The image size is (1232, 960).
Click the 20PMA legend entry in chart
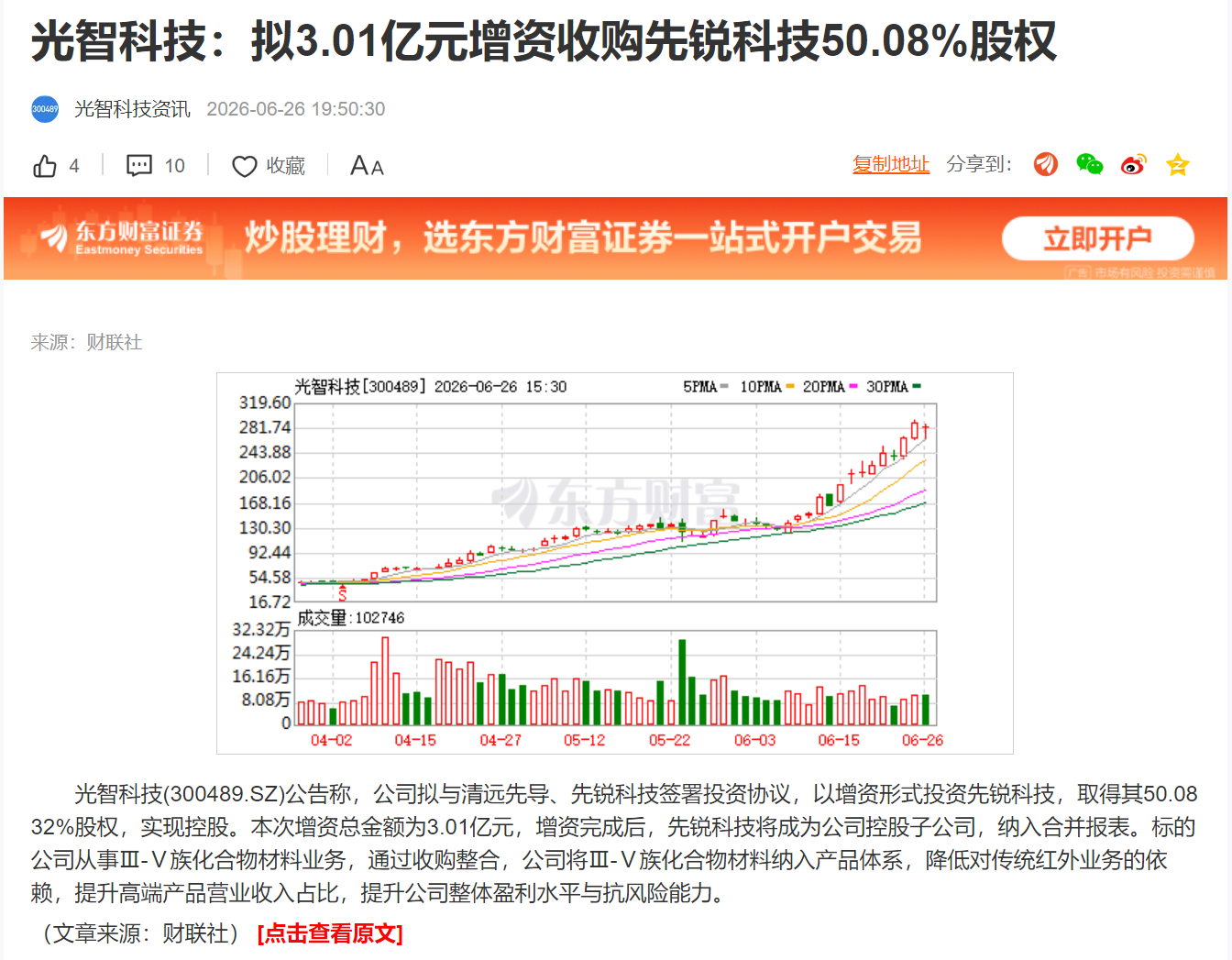830,387
